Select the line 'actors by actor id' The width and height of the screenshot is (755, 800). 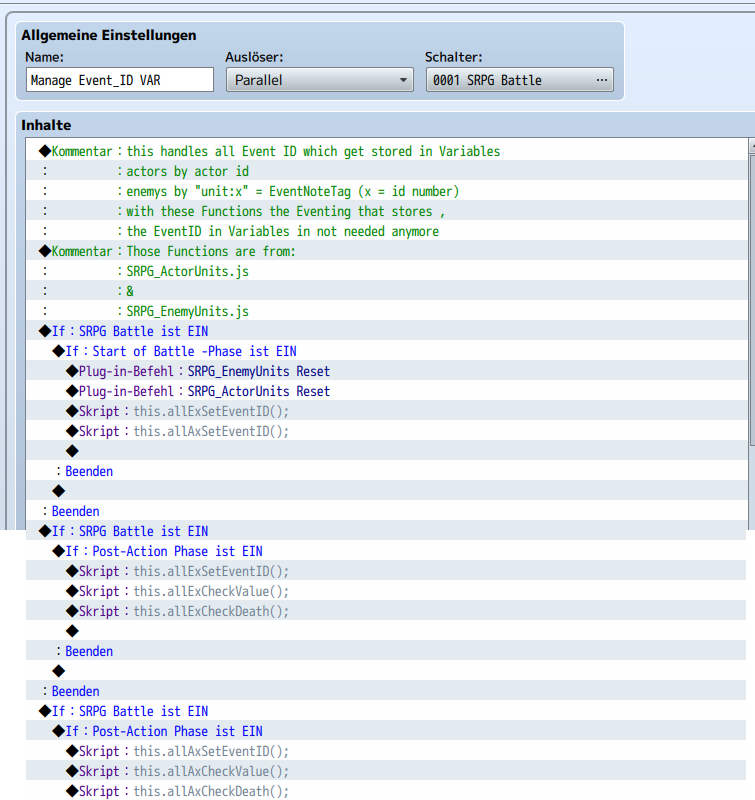coord(387,171)
